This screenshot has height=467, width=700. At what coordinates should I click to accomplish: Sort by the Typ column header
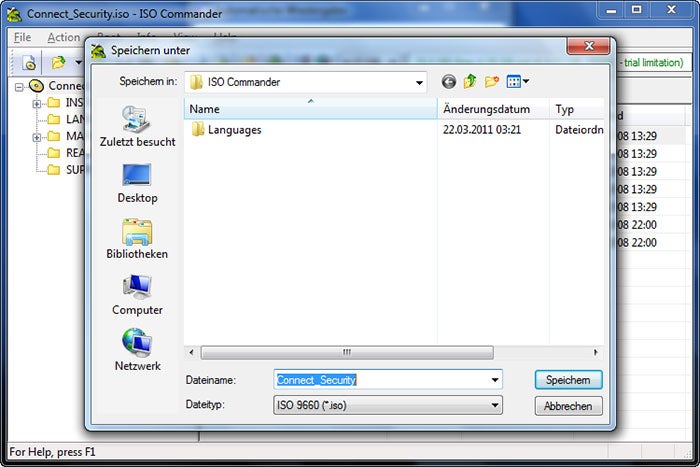click(577, 109)
